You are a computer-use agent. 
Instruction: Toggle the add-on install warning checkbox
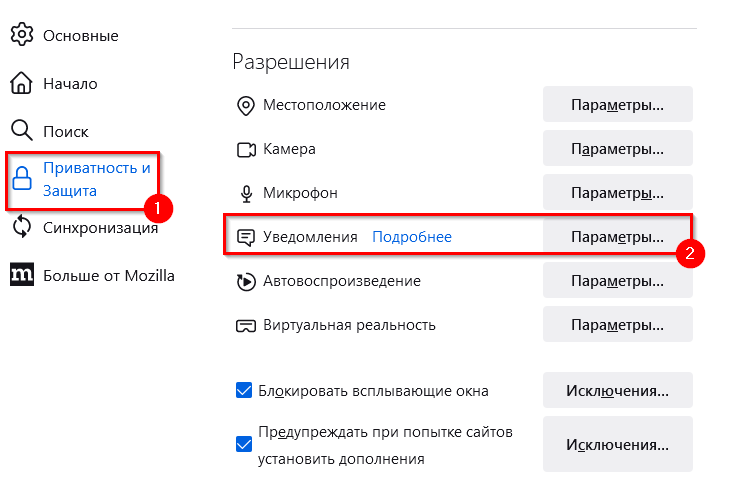pos(243,445)
